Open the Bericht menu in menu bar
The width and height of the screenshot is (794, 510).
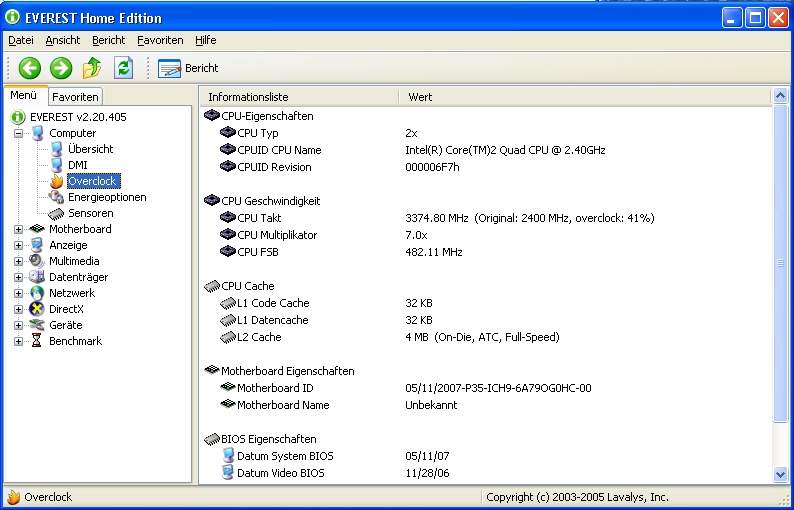[x=108, y=40]
